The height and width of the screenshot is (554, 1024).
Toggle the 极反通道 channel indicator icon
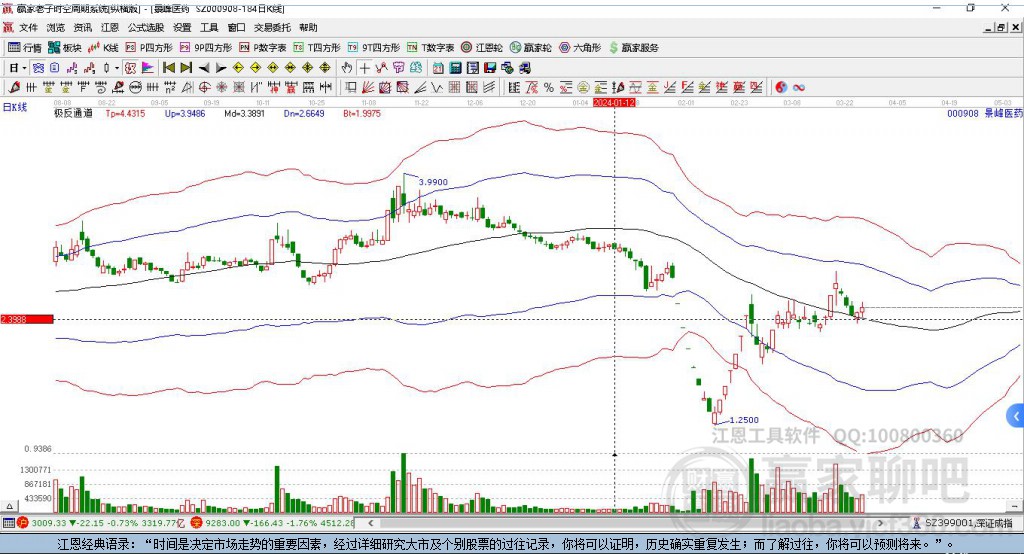[131, 68]
